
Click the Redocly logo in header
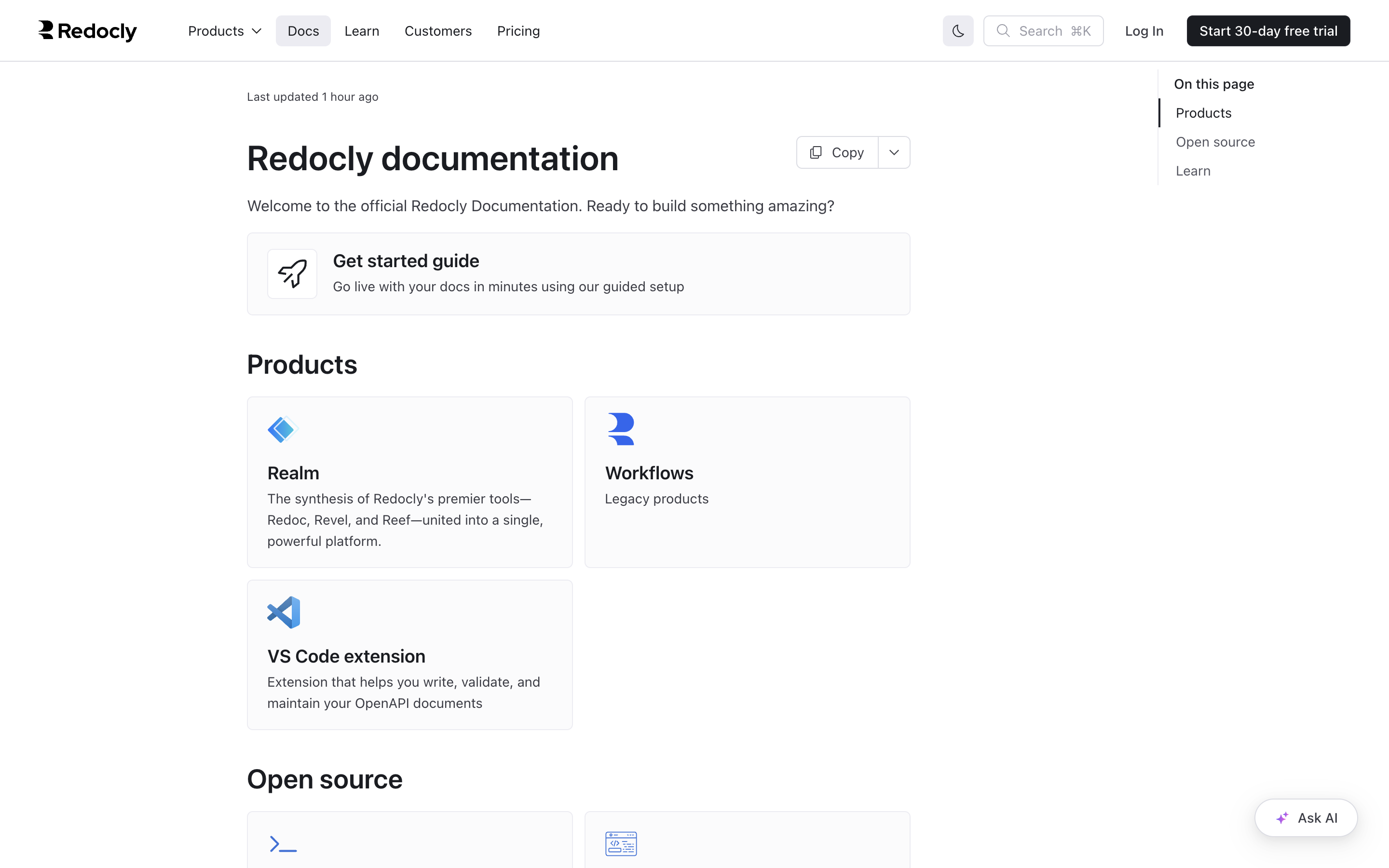[x=87, y=31]
